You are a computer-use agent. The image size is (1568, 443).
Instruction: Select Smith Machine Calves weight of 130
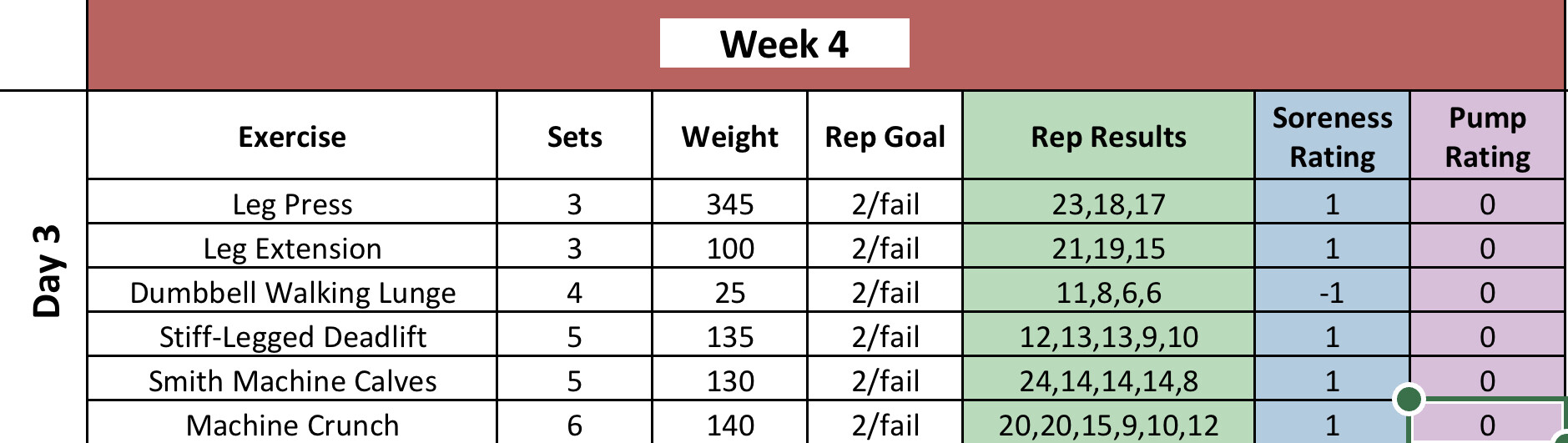(x=729, y=380)
